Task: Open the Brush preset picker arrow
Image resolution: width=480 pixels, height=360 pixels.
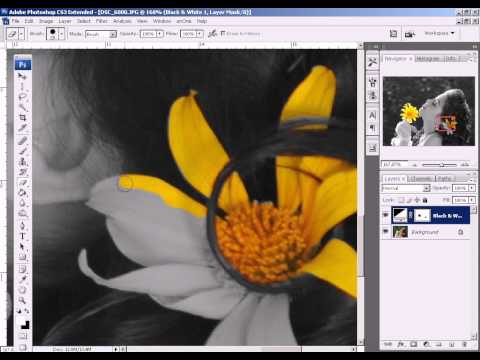Action: point(61,34)
